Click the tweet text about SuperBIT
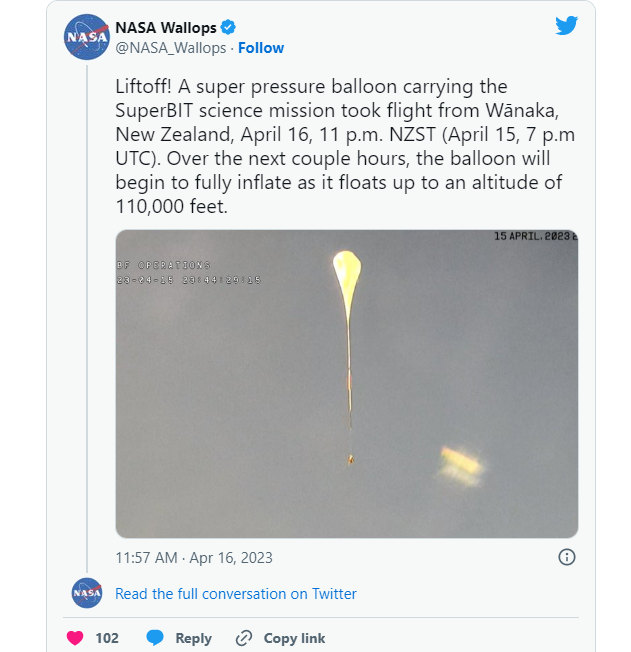Viewport: 631px width, 652px height. (345, 146)
